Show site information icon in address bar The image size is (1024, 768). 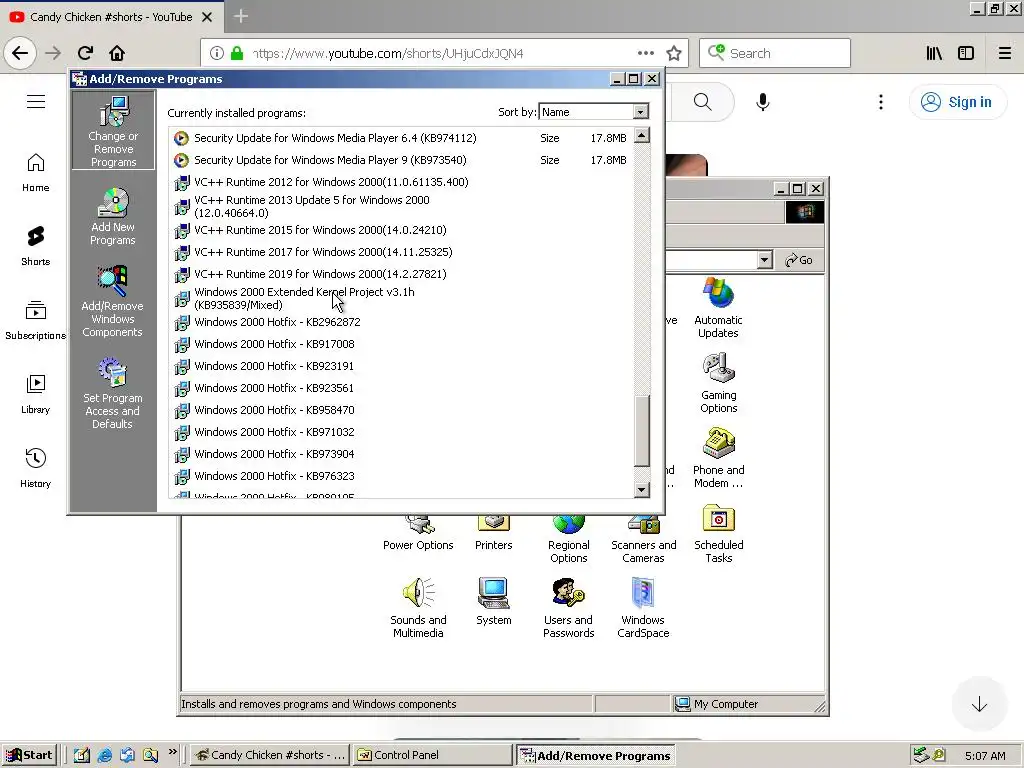click(x=217, y=54)
